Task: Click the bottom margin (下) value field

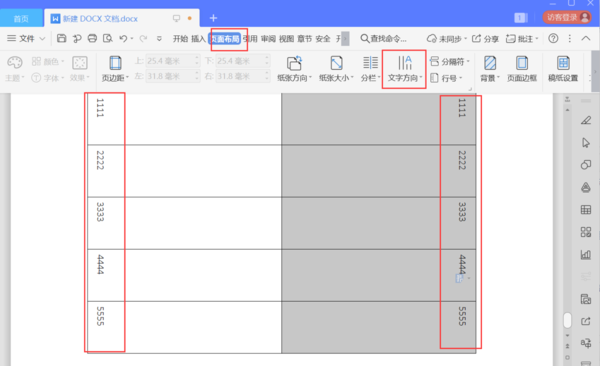Action: coord(243,61)
